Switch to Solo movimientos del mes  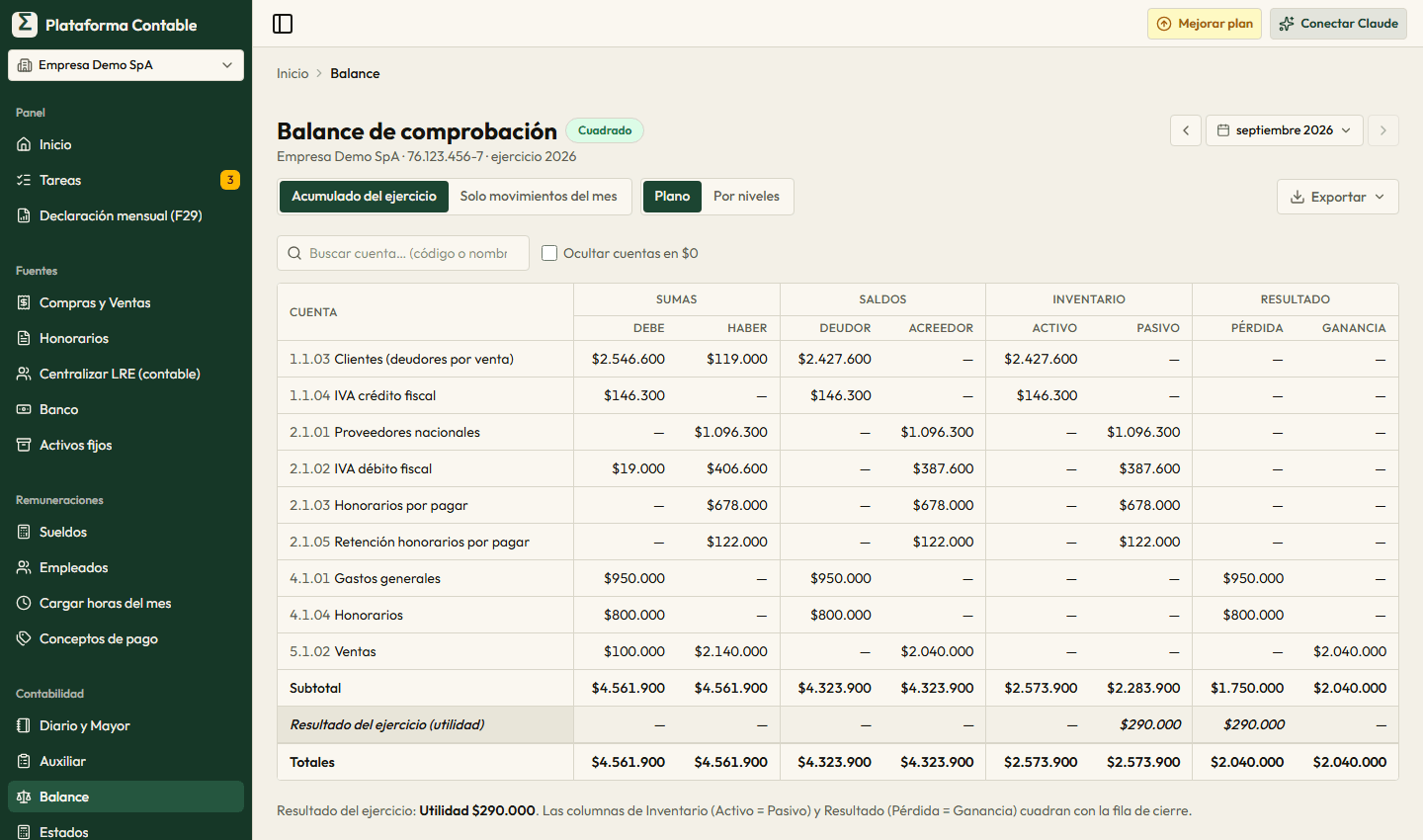pyautogui.click(x=539, y=197)
